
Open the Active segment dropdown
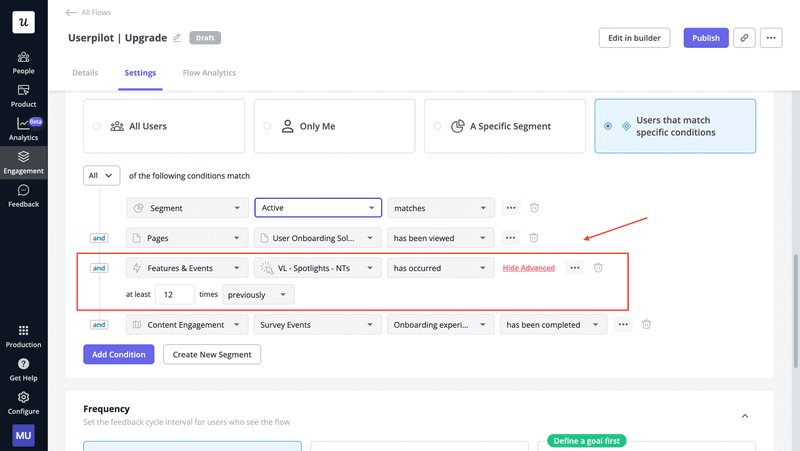pyautogui.click(x=318, y=208)
